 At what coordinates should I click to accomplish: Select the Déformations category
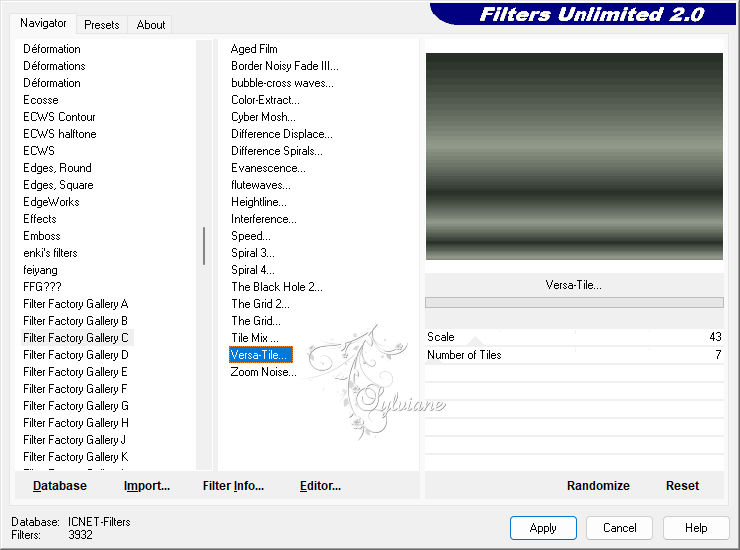click(x=54, y=66)
